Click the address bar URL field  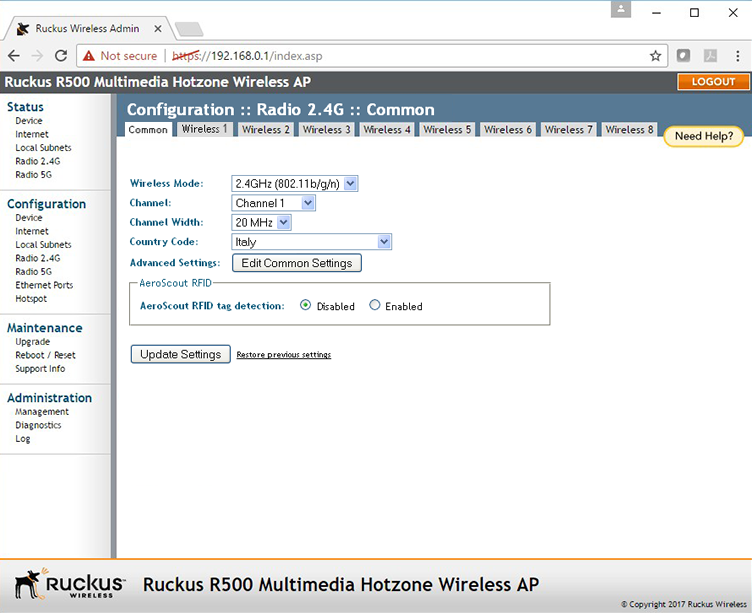(400, 56)
